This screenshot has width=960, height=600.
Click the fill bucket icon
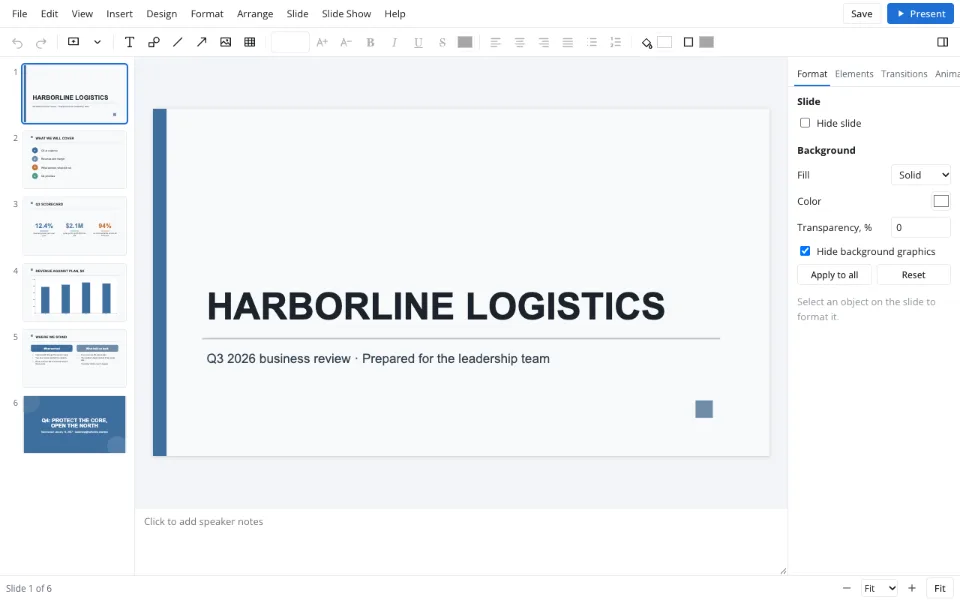647,42
